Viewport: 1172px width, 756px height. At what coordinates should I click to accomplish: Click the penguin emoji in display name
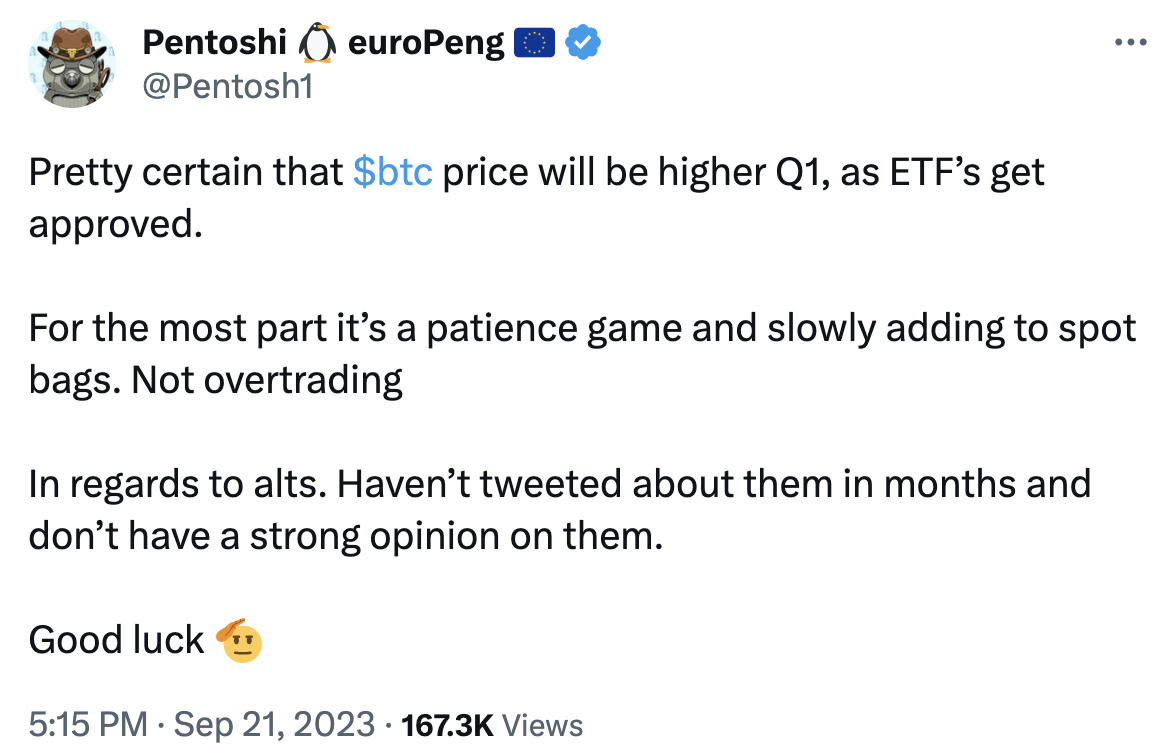(x=319, y=42)
